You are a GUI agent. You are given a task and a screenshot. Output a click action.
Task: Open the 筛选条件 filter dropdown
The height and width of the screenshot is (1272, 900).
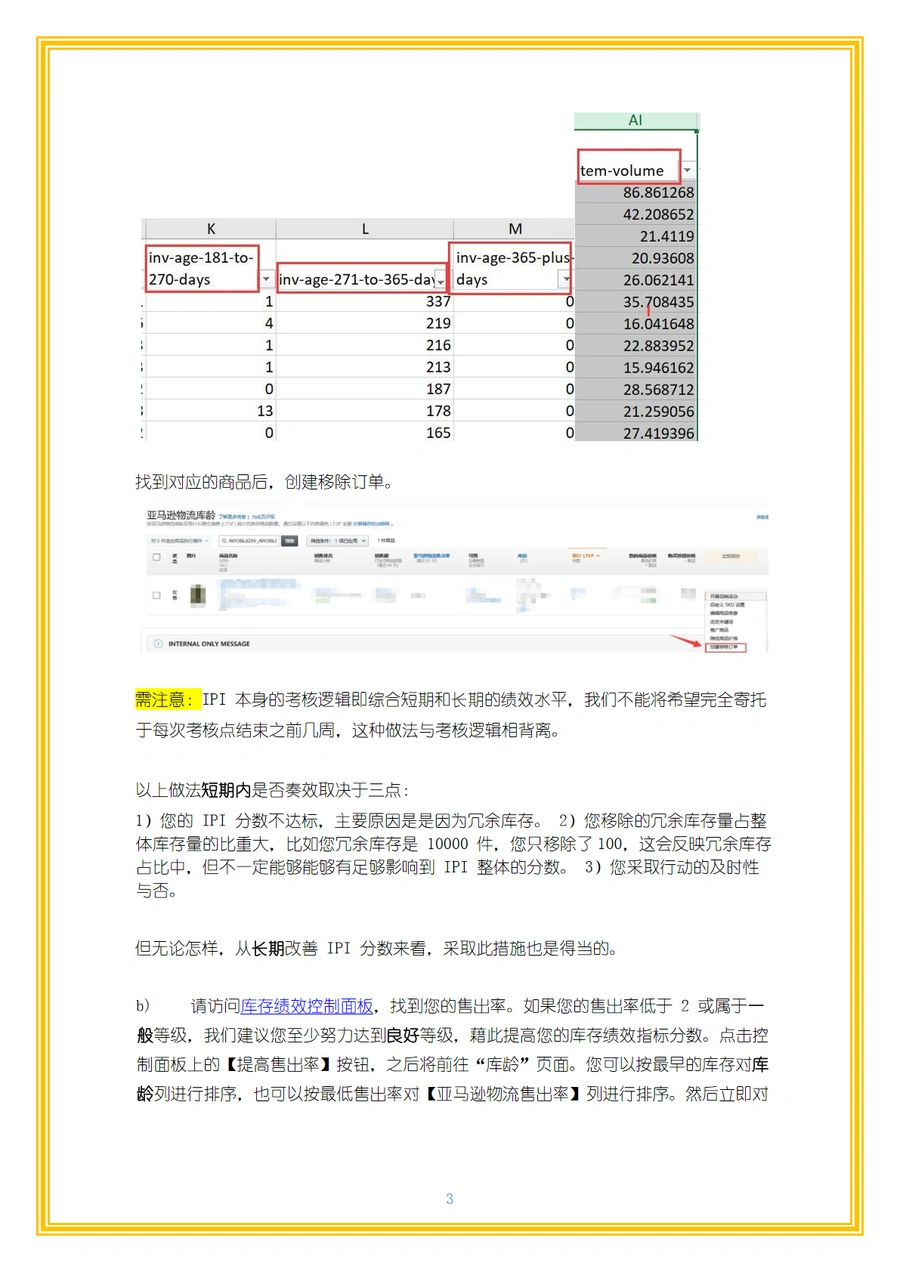click(335, 540)
